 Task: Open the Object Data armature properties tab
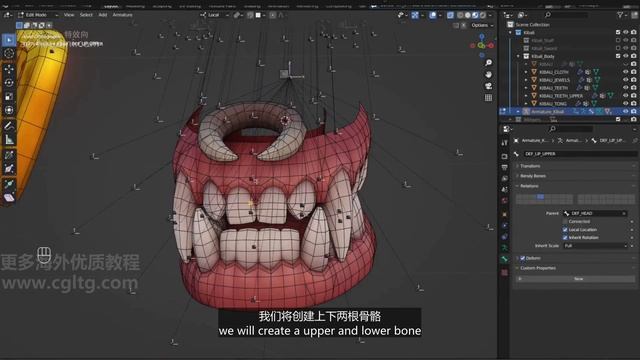pos(505,248)
